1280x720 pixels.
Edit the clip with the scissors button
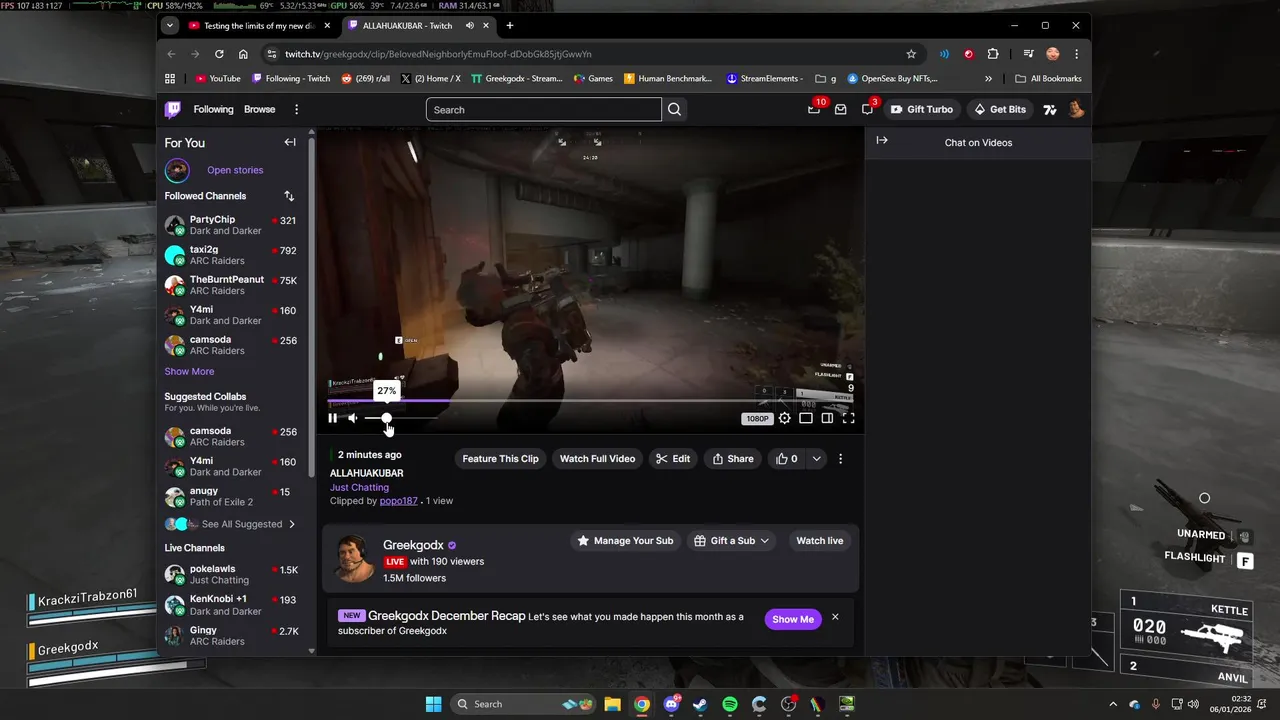672,459
